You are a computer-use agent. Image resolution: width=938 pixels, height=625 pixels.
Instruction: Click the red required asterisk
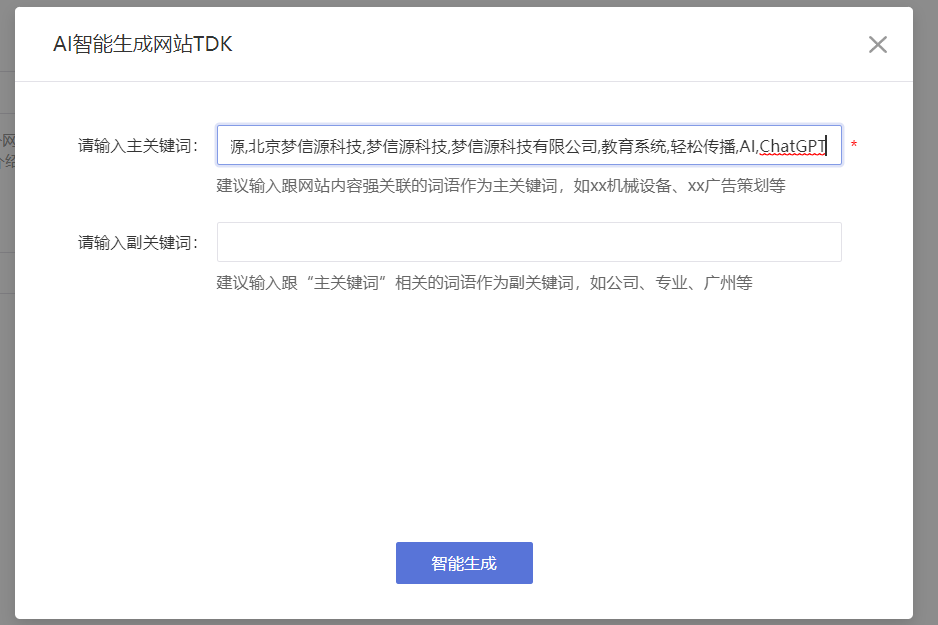pos(854,146)
